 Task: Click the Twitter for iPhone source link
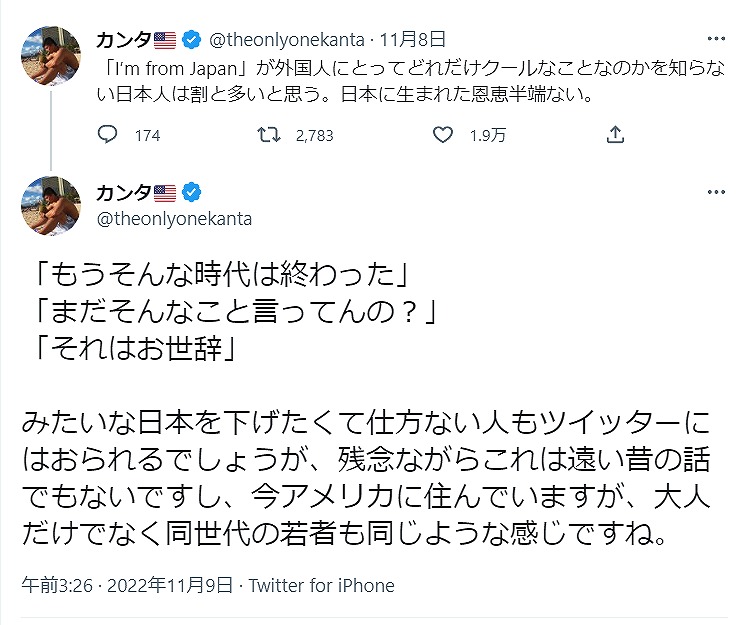(321, 586)
